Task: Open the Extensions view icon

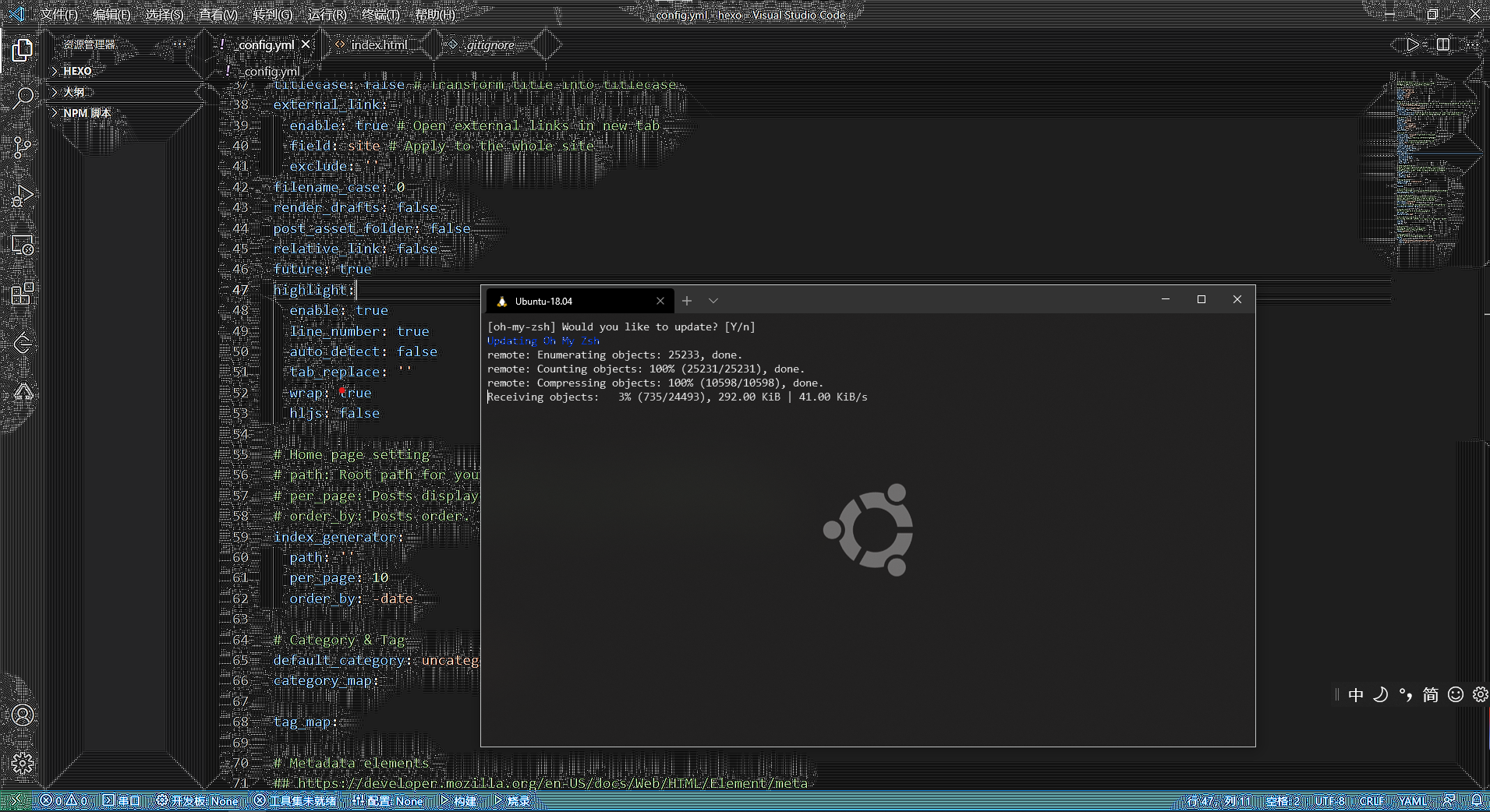Action: [x=23, y=294]
